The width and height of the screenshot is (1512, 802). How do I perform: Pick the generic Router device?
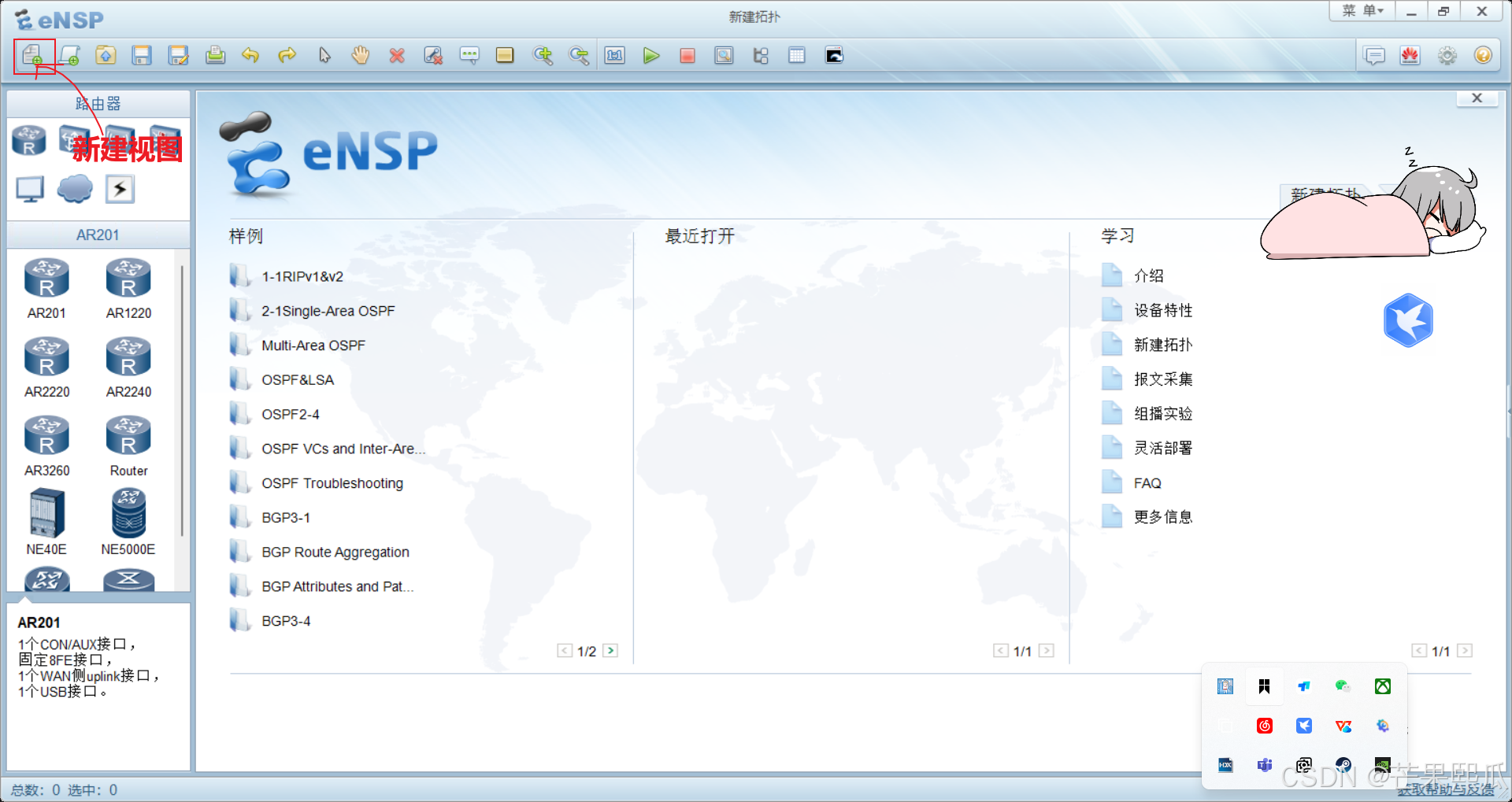coord(128,445)
